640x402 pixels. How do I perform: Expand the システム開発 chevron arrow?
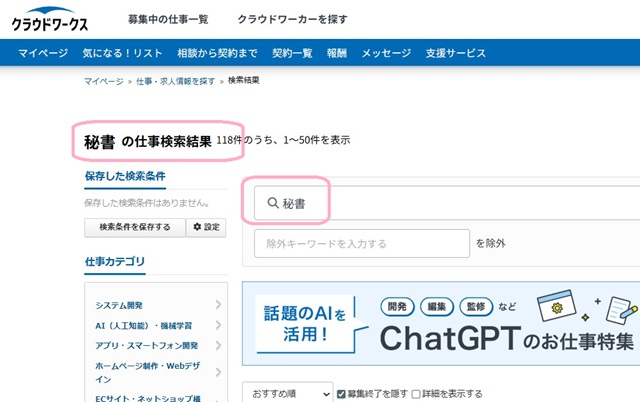(218, 305)
